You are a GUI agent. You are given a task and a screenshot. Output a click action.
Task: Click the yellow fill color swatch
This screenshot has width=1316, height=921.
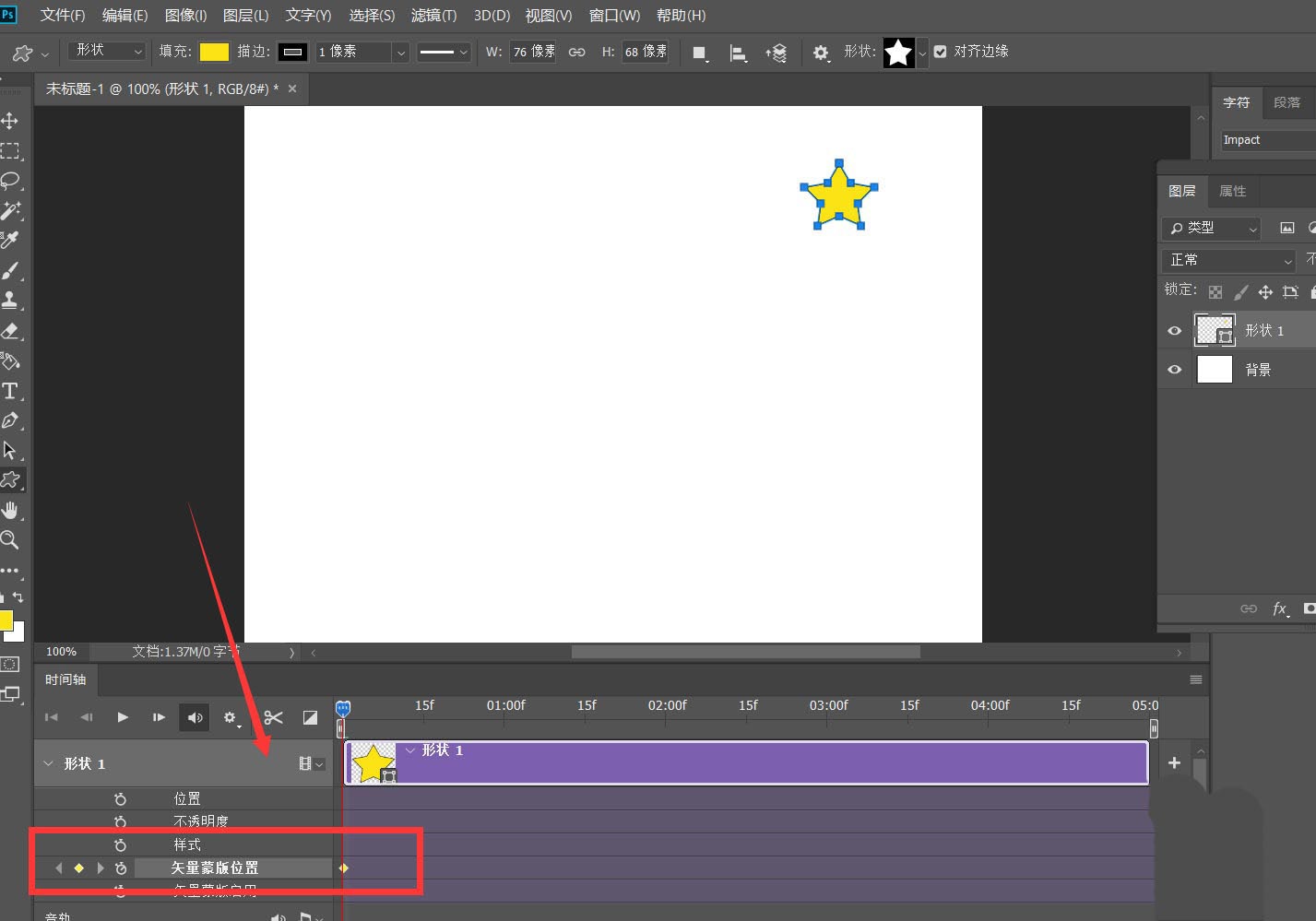(214, 52)
